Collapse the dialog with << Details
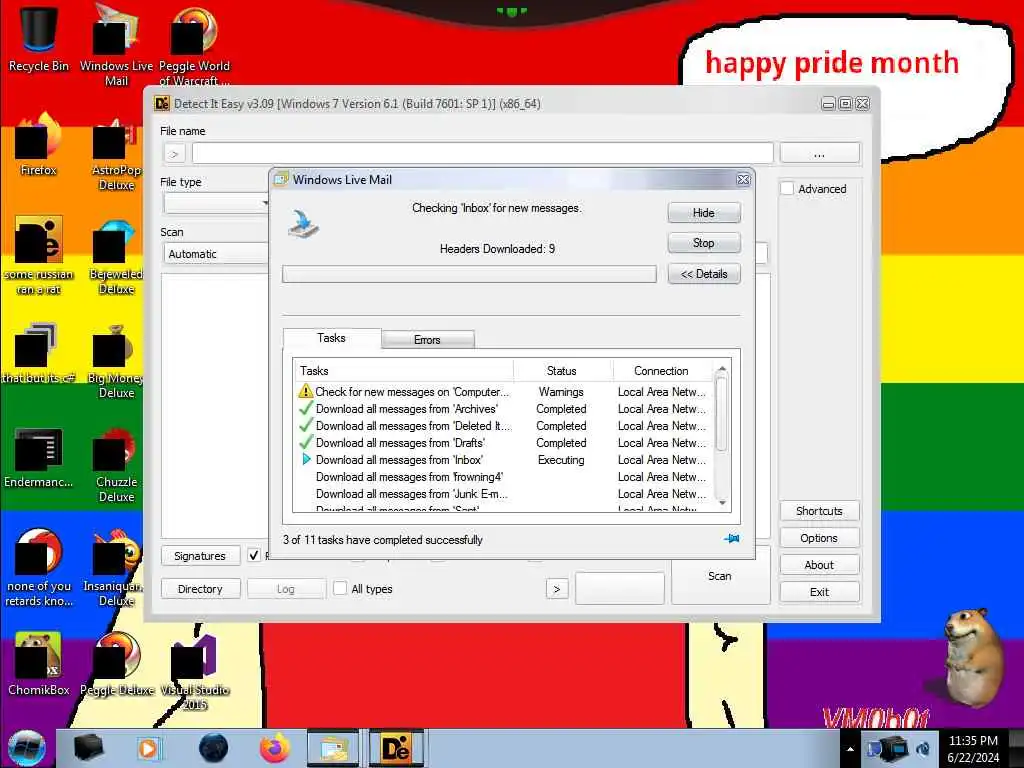The width and height of the screenshot is (1024, 768). click(704, 274)
